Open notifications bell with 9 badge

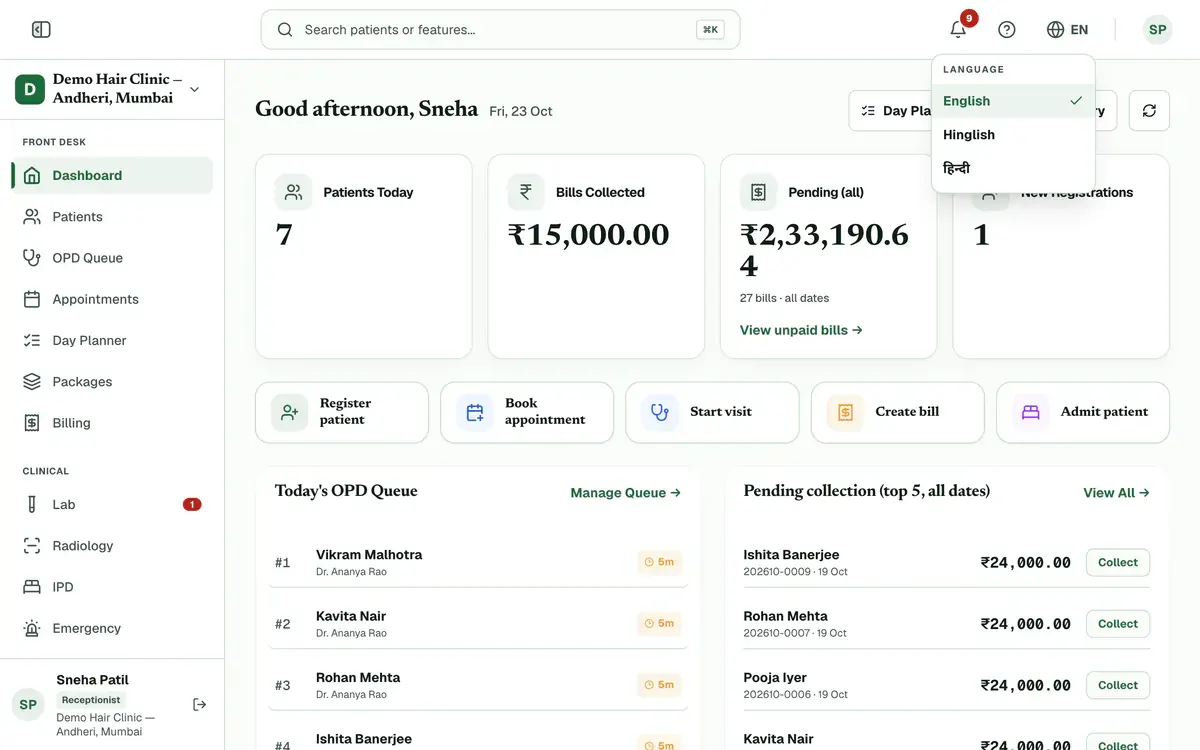958,30
